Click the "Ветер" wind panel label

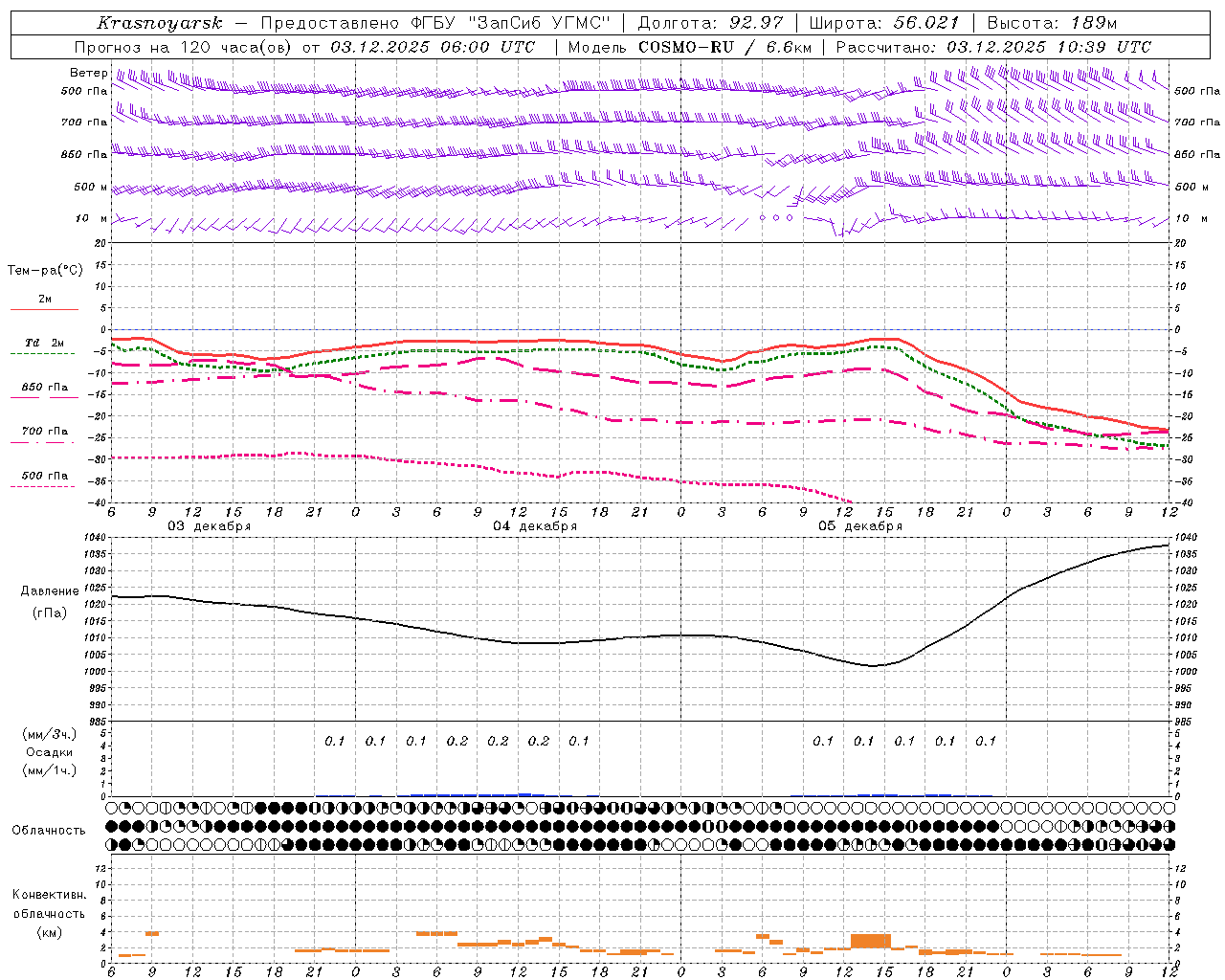click(x=89, y=73)
